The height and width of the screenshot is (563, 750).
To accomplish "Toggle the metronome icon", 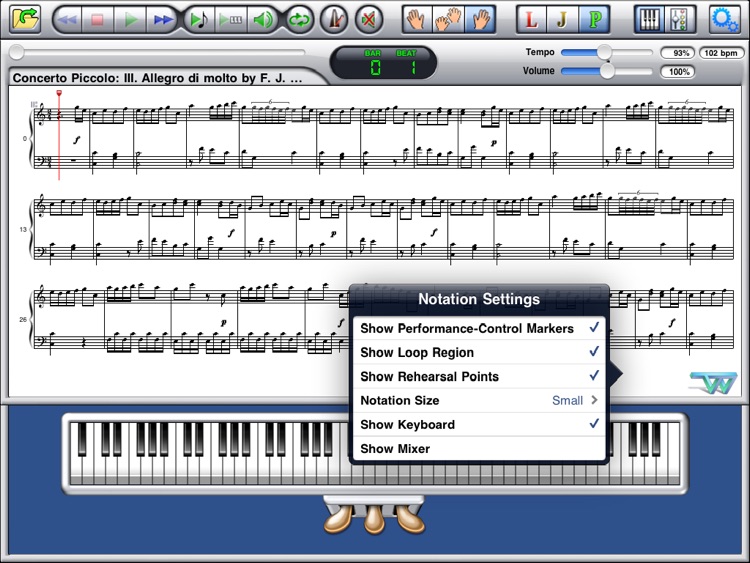I will (x=334, y=20).
